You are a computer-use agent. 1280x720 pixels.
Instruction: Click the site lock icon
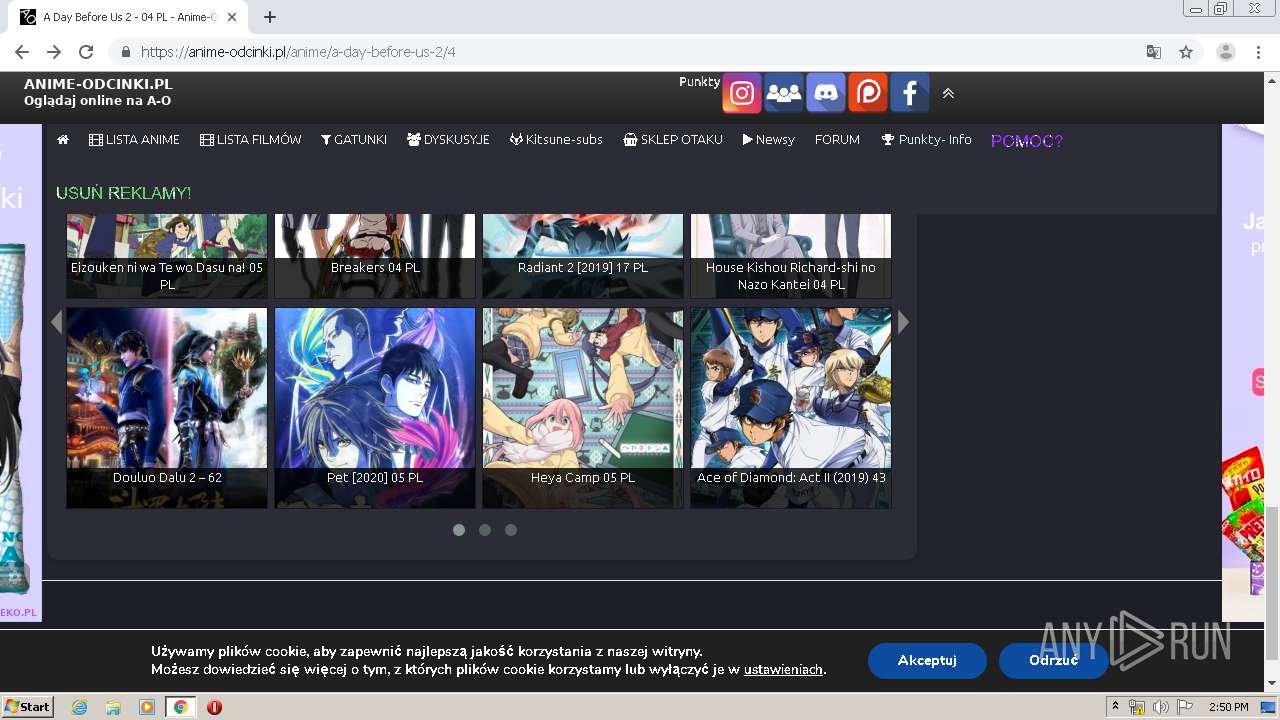[x=126, y=52]
